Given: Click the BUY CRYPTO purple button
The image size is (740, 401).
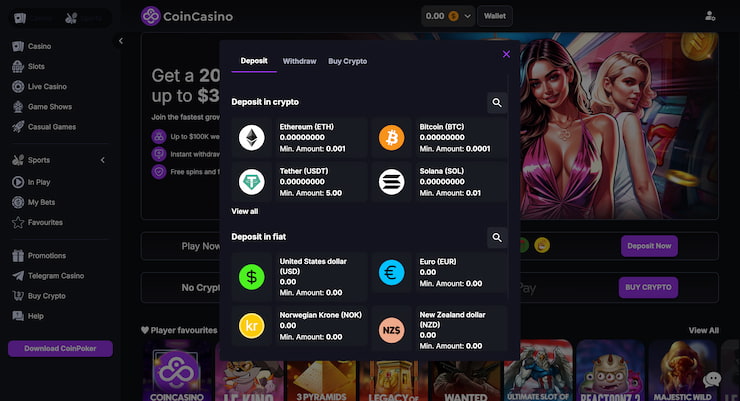Looking at the screenshot, I should 648,287.
